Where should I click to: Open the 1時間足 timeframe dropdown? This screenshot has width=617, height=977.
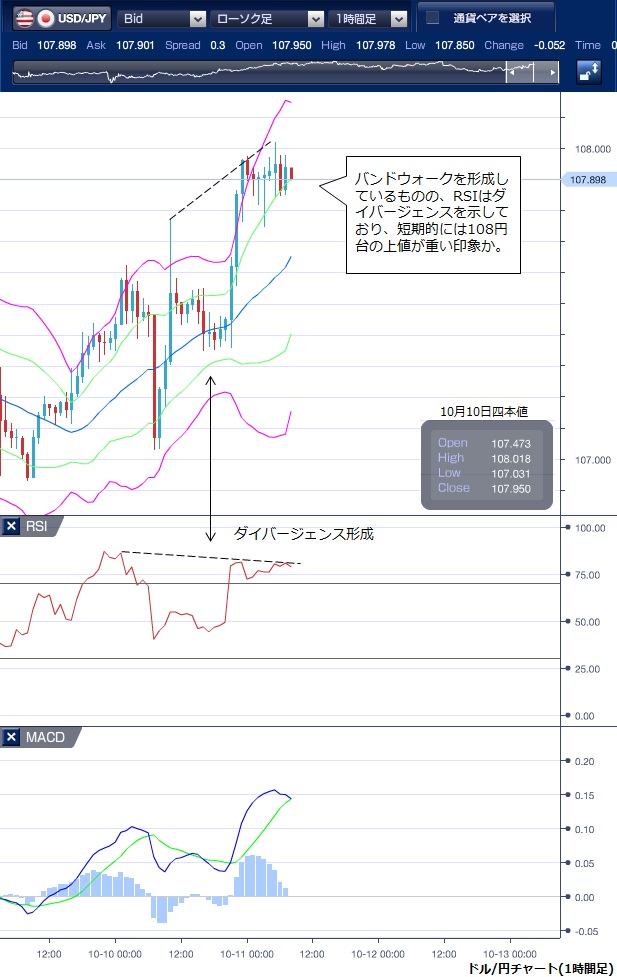[370, 18]
